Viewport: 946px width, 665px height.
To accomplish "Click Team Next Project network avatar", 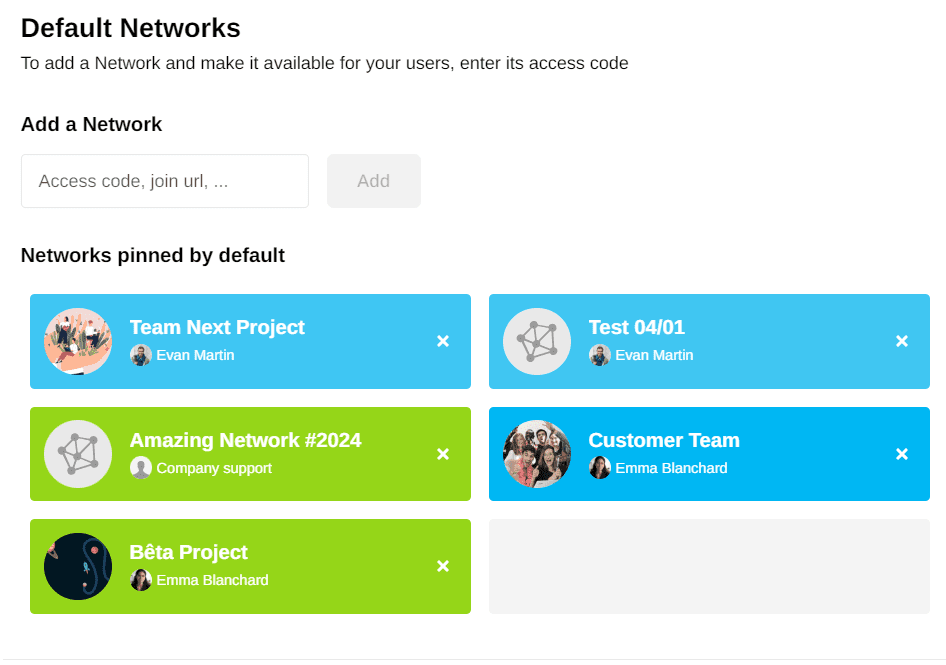I will (78, 342).
